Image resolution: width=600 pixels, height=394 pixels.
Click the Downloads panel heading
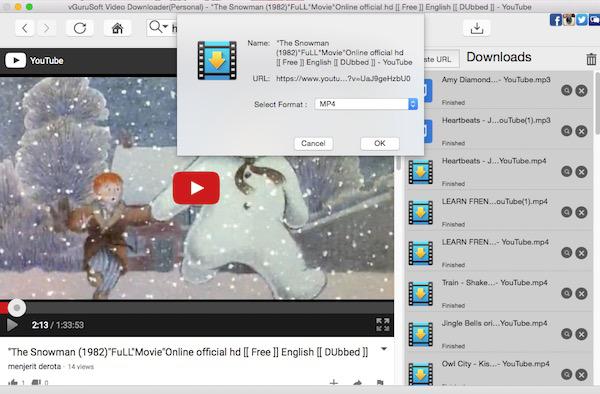pos(499,57)
